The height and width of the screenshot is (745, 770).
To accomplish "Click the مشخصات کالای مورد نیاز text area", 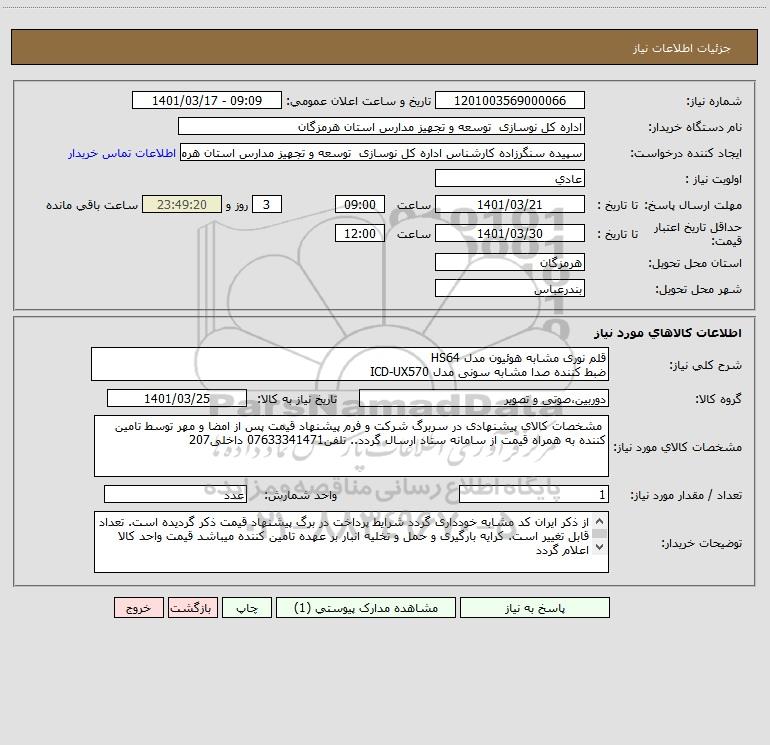I will 351,446.
